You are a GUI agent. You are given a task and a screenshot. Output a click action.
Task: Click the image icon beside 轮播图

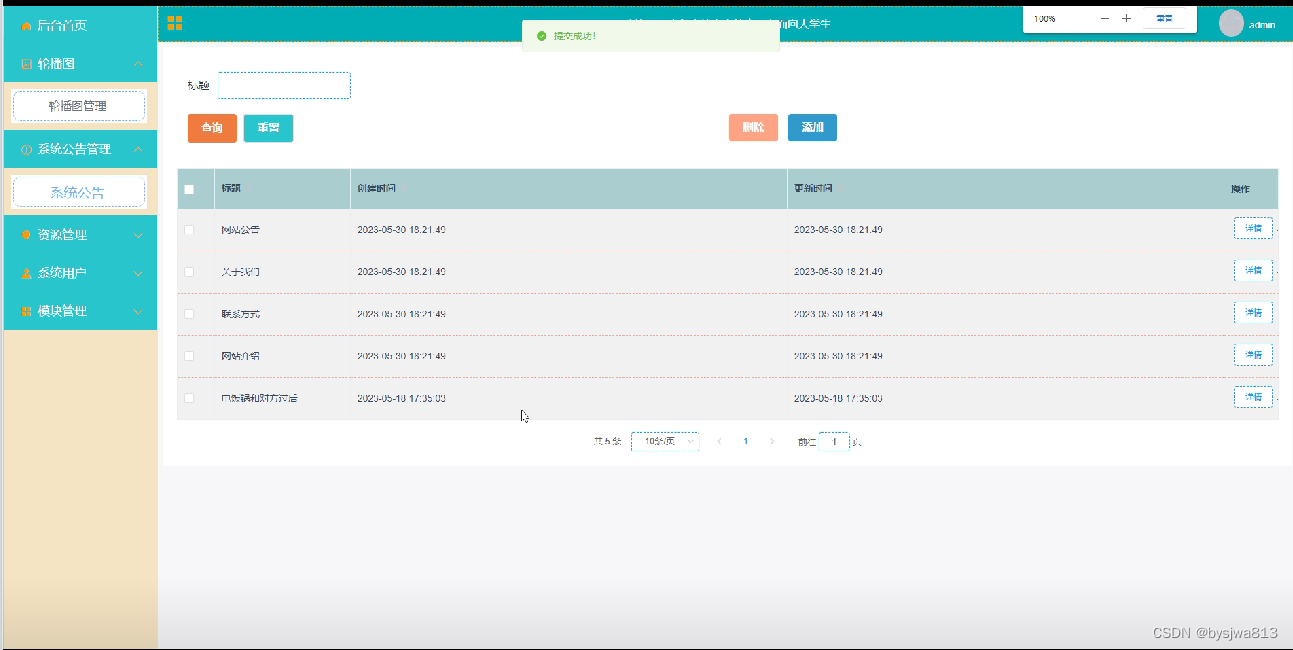pyautogui.click(x=26, y=64)
